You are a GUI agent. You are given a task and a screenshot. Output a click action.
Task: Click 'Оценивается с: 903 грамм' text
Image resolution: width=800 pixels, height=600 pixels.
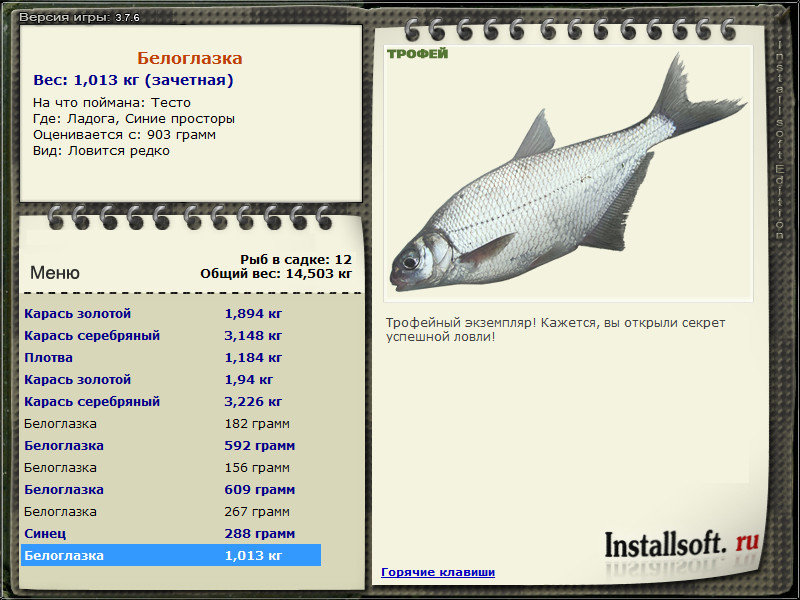124,135
